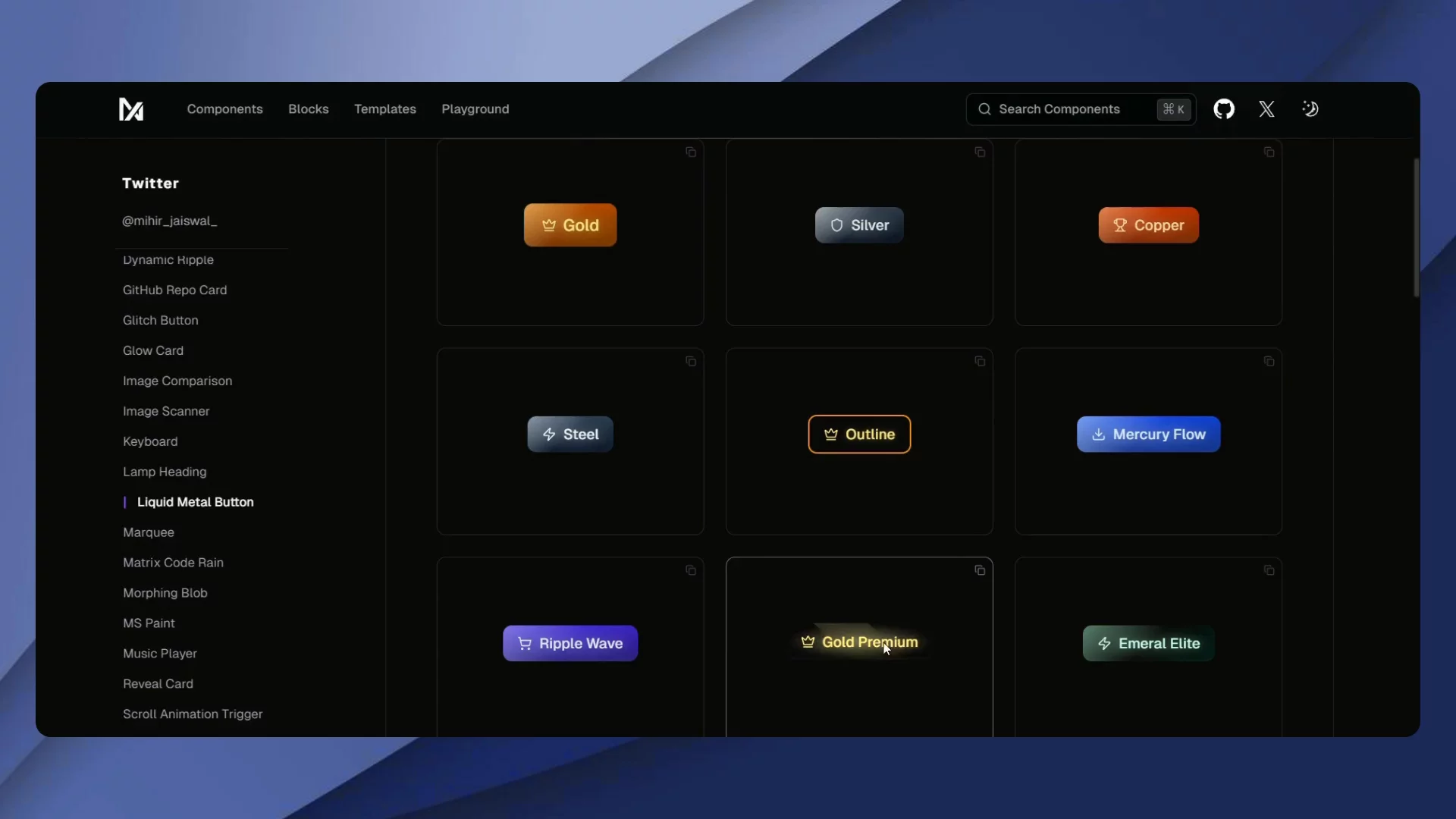Copy code for the Ripple Wave variant
The image size is (1456, 819).
[x=690, y=570]
